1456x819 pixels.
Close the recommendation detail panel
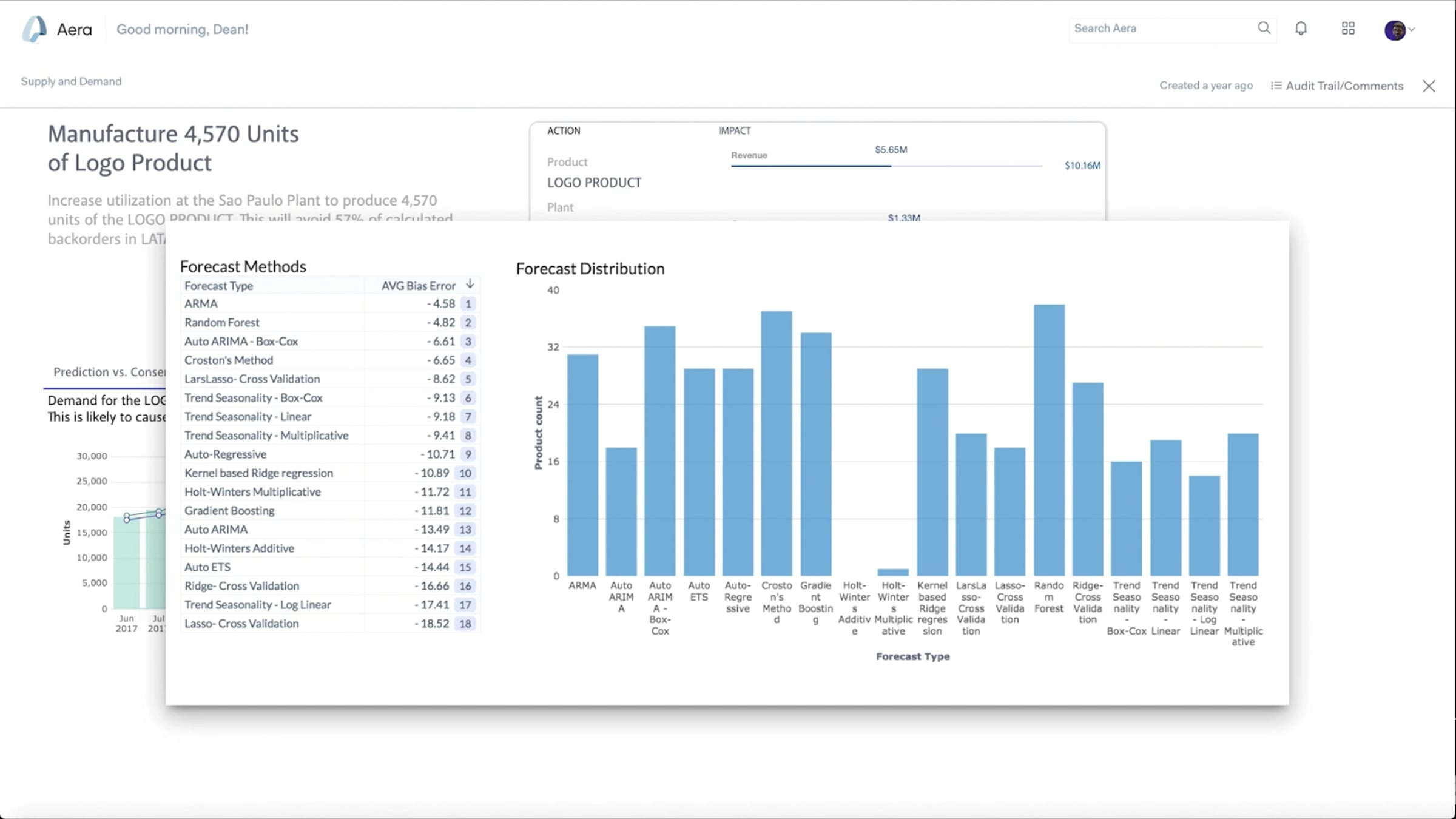1429,86
